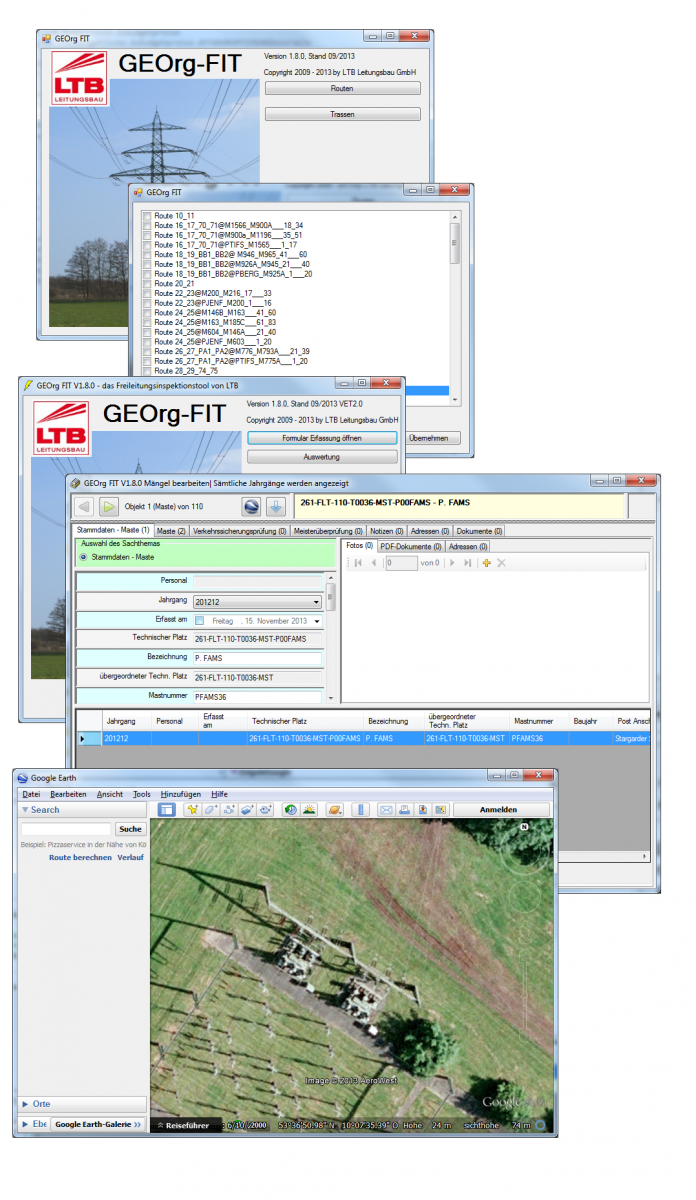The height and width of the screenshot is (1200, 696).
Task: Open Datei menu in Google Earth
Action: click(x=32, y=794)
